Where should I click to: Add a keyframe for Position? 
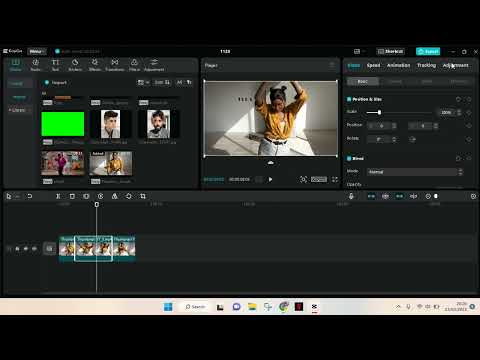(x=469, y=126)
